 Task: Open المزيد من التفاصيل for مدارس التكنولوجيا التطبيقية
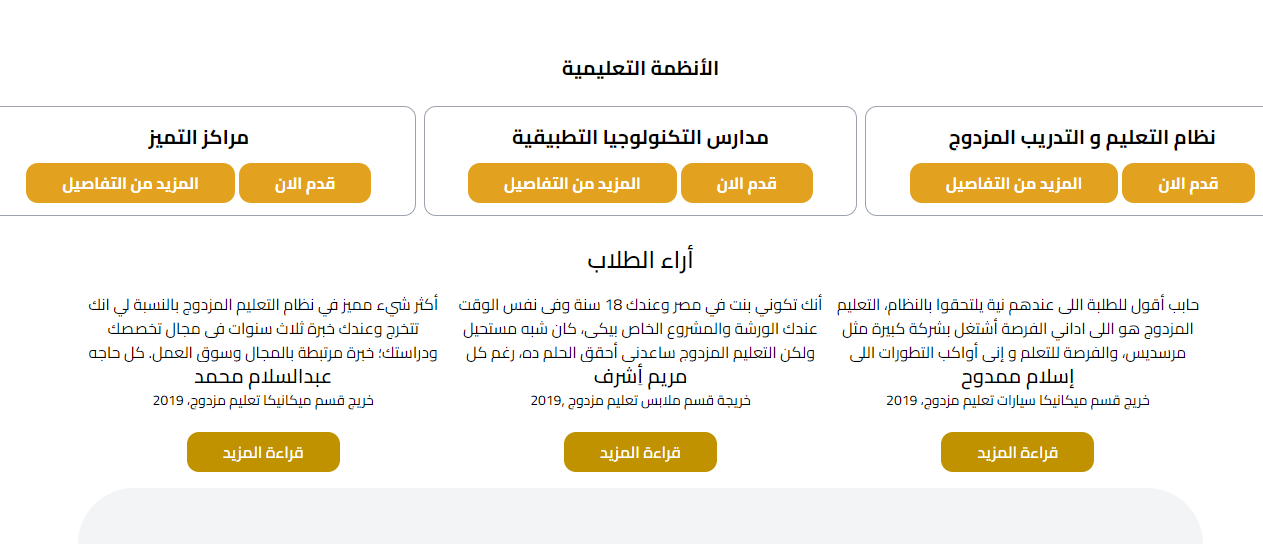click(x=572, y=184)
